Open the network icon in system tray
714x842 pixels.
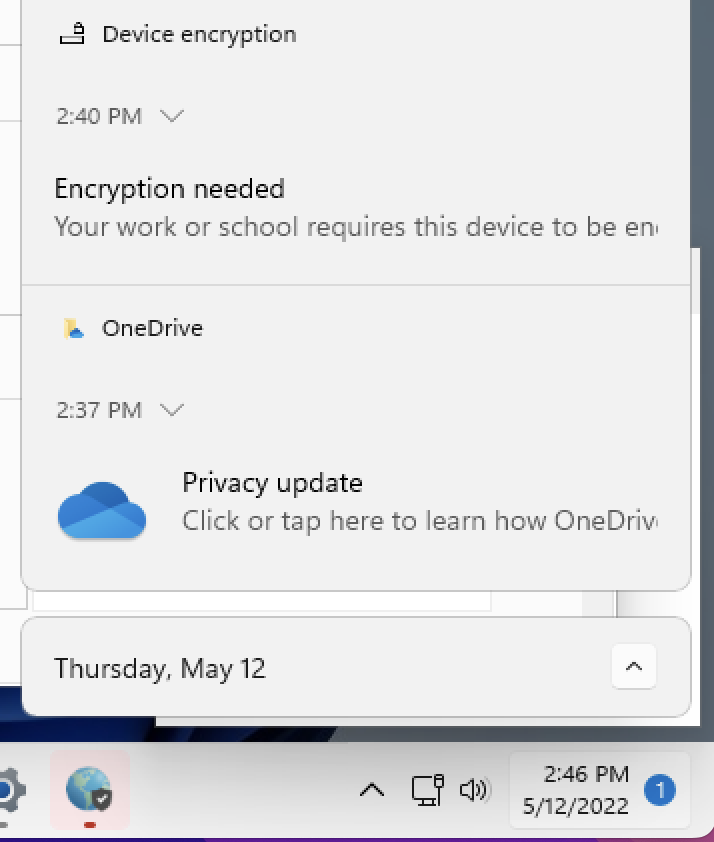click(x=428, y=790)
